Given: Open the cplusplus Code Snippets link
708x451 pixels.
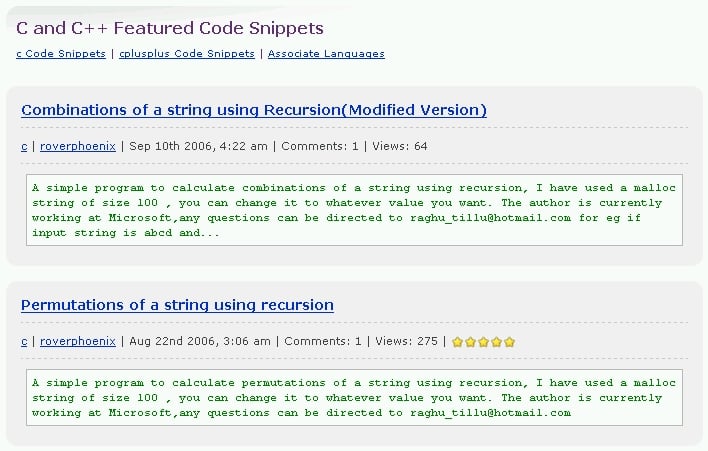Looking at the screenshot, I should tap(187, 54).
